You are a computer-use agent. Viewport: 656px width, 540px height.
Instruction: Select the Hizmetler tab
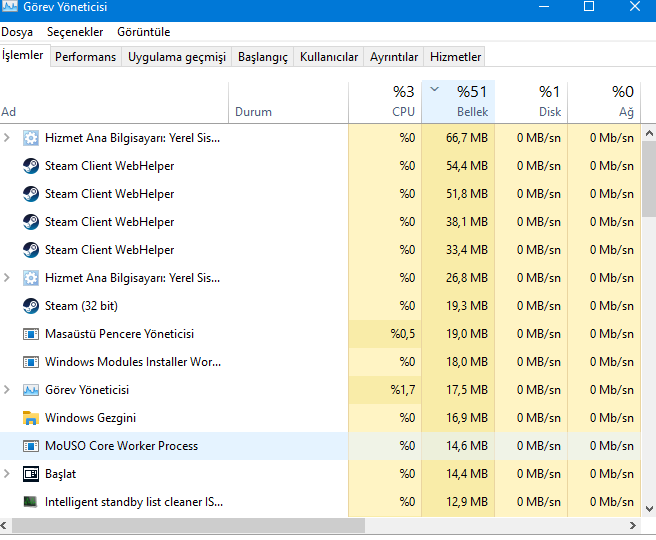tap(455, 57)
